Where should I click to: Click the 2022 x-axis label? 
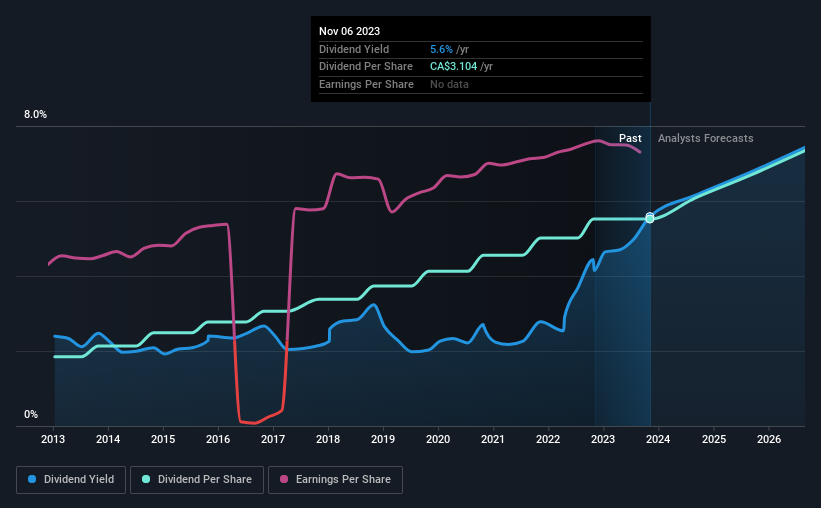click(548, 439)
